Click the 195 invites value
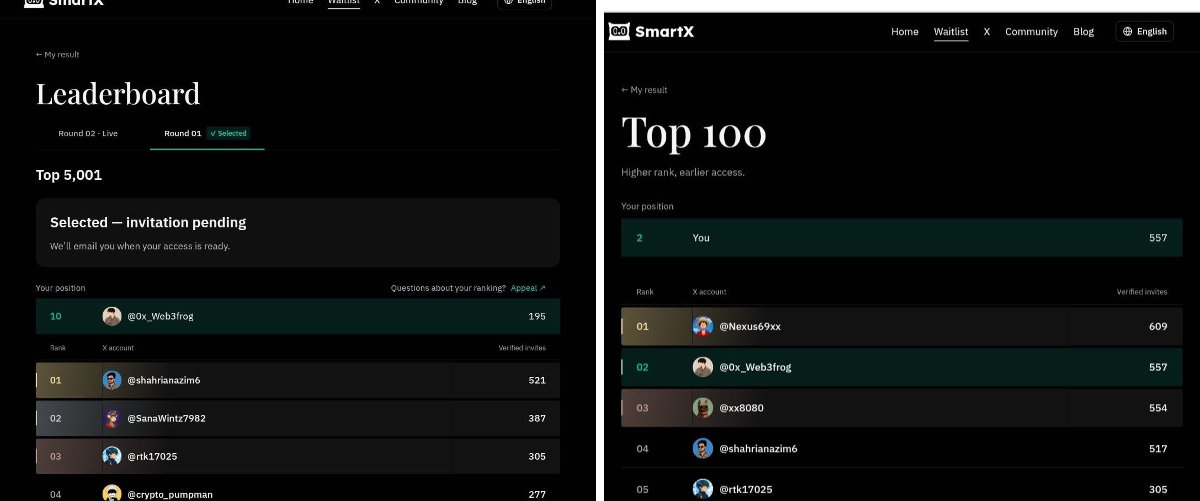The width and height of the screenshot is (1200, 501). point(537,316)
